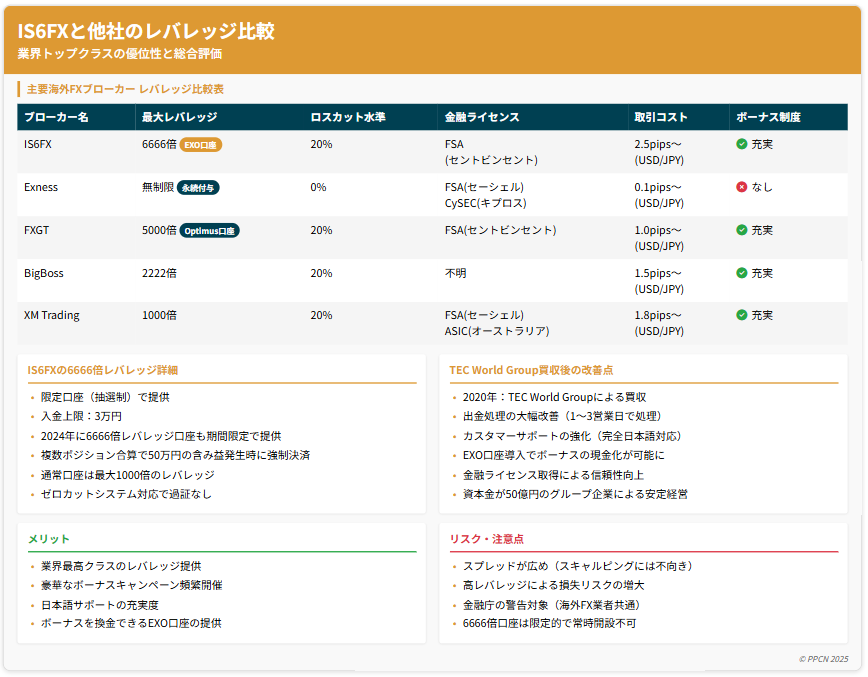Click the red X icon in the Exness row
Screen dimensions: 868x677
point(742,187)
